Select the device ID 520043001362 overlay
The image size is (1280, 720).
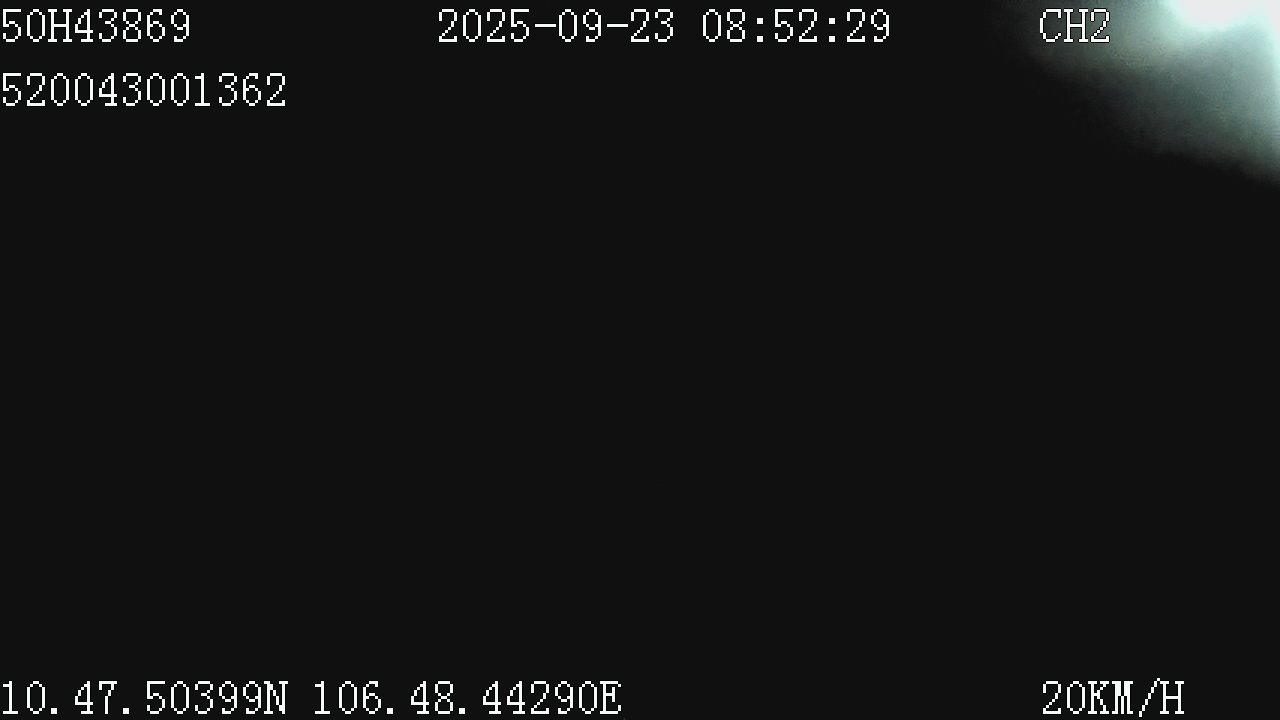[143, 91]
